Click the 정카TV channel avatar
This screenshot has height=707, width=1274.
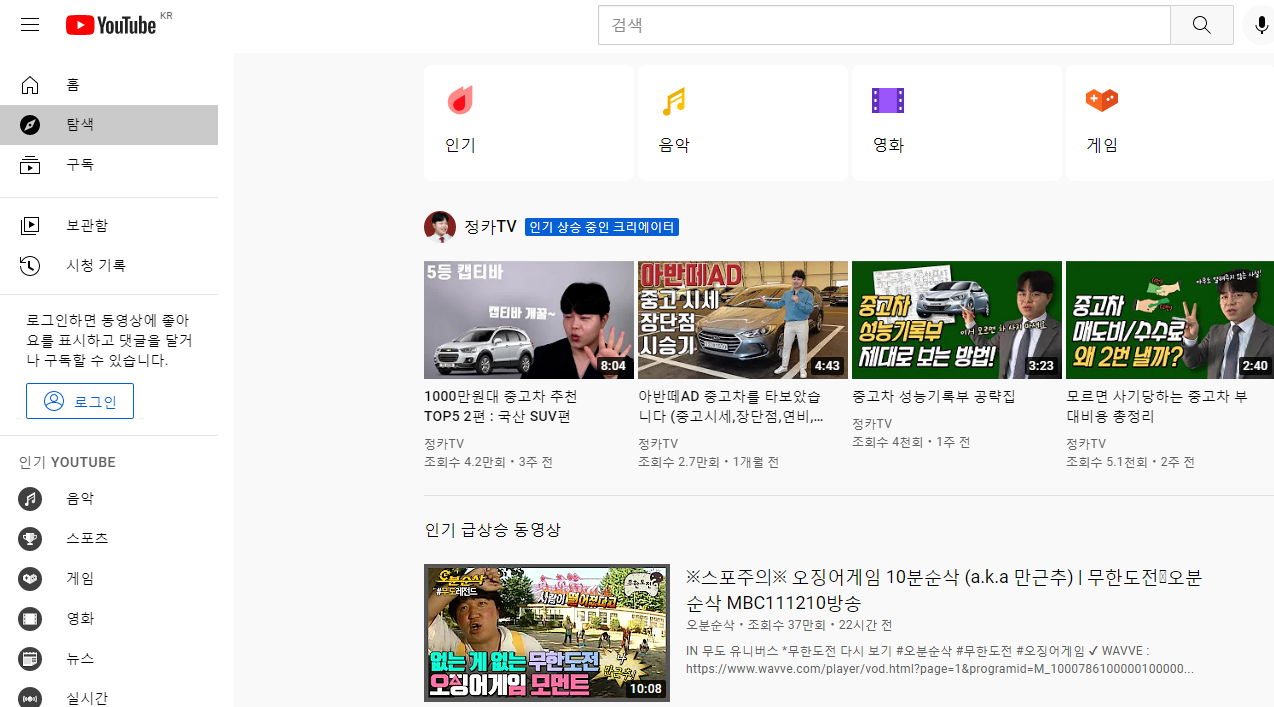[x=440, y=227]
